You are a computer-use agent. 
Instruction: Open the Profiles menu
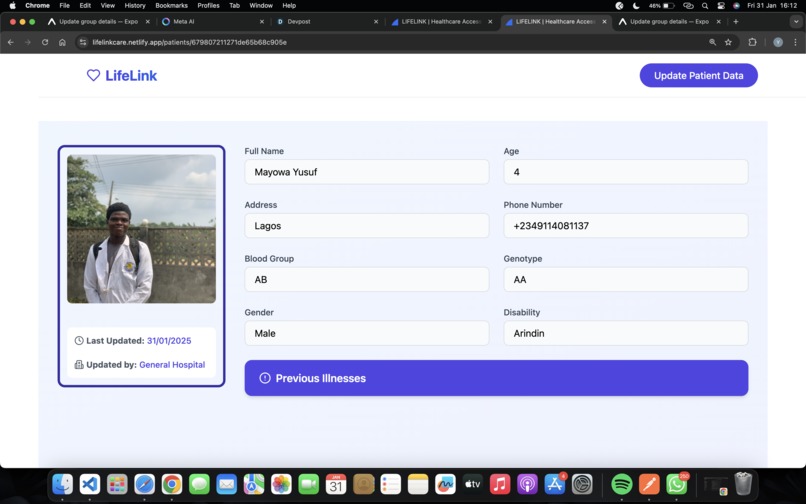coord(208,6)
